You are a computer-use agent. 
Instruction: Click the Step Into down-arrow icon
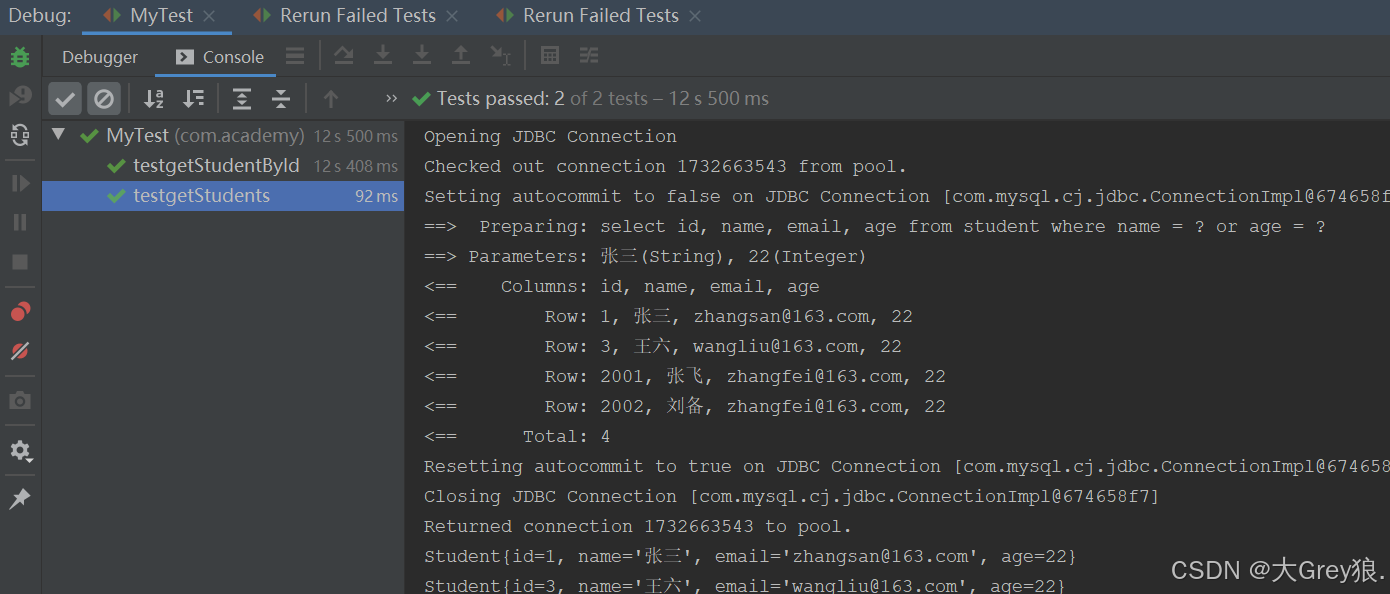coord(382,56)
